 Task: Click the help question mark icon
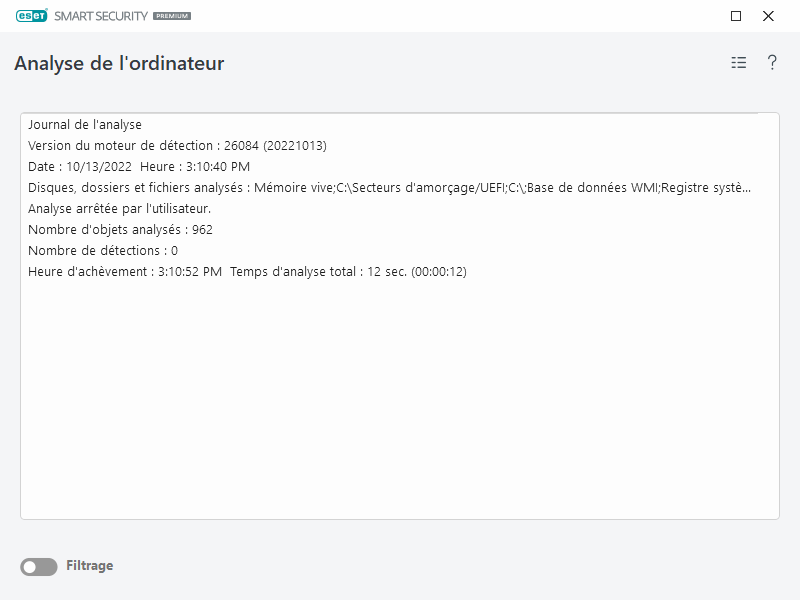pyautogui.click(x=771, y=62)
